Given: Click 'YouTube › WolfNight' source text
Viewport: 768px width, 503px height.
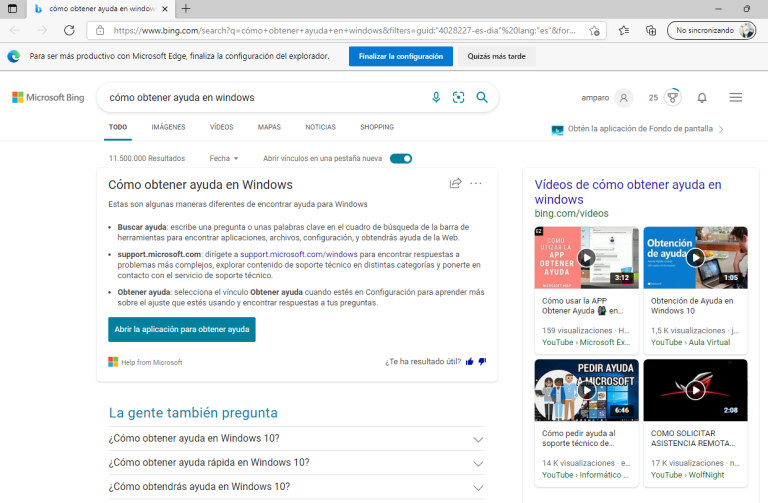Looking at the screenshot, I should (687, 475).
